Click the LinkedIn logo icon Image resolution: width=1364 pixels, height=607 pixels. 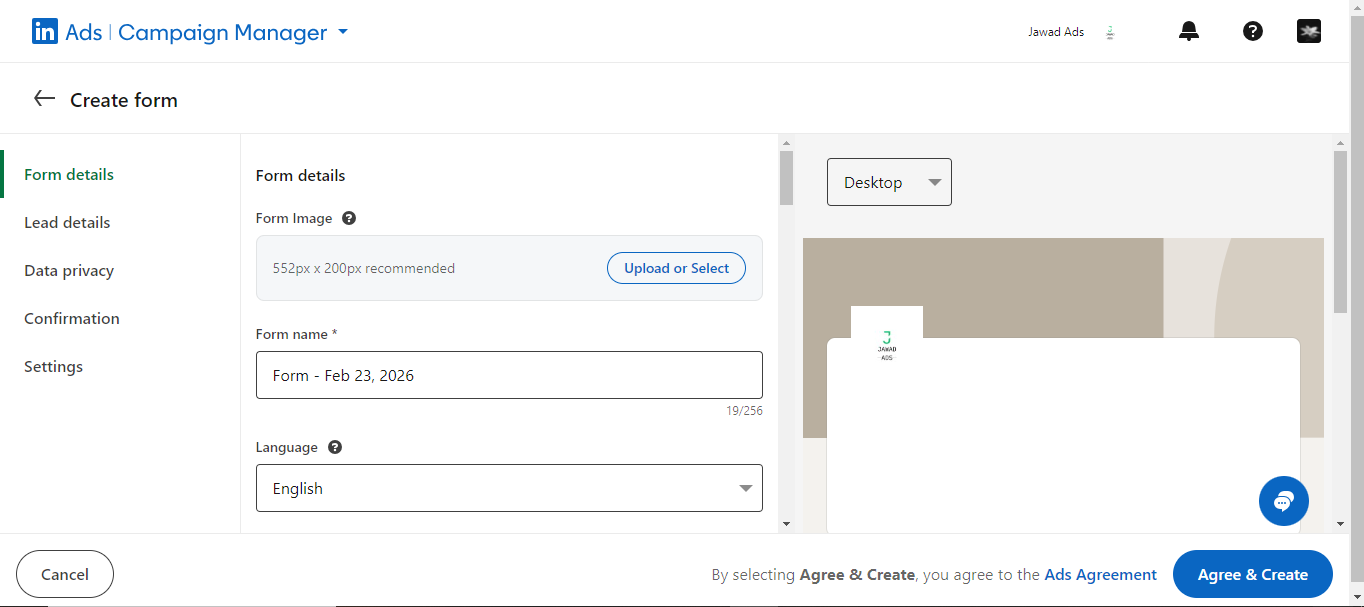pyautogui.click(x=45, y=32)
